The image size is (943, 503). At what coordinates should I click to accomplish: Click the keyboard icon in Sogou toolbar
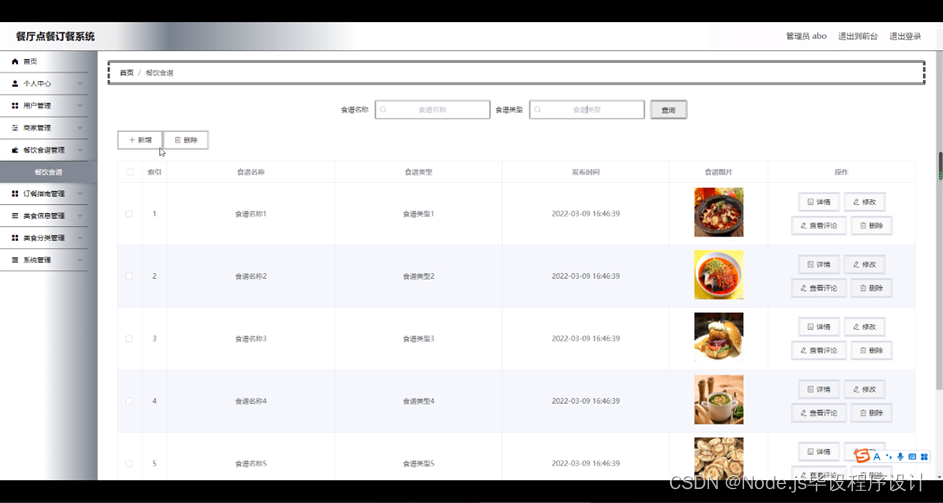[912, 457]
